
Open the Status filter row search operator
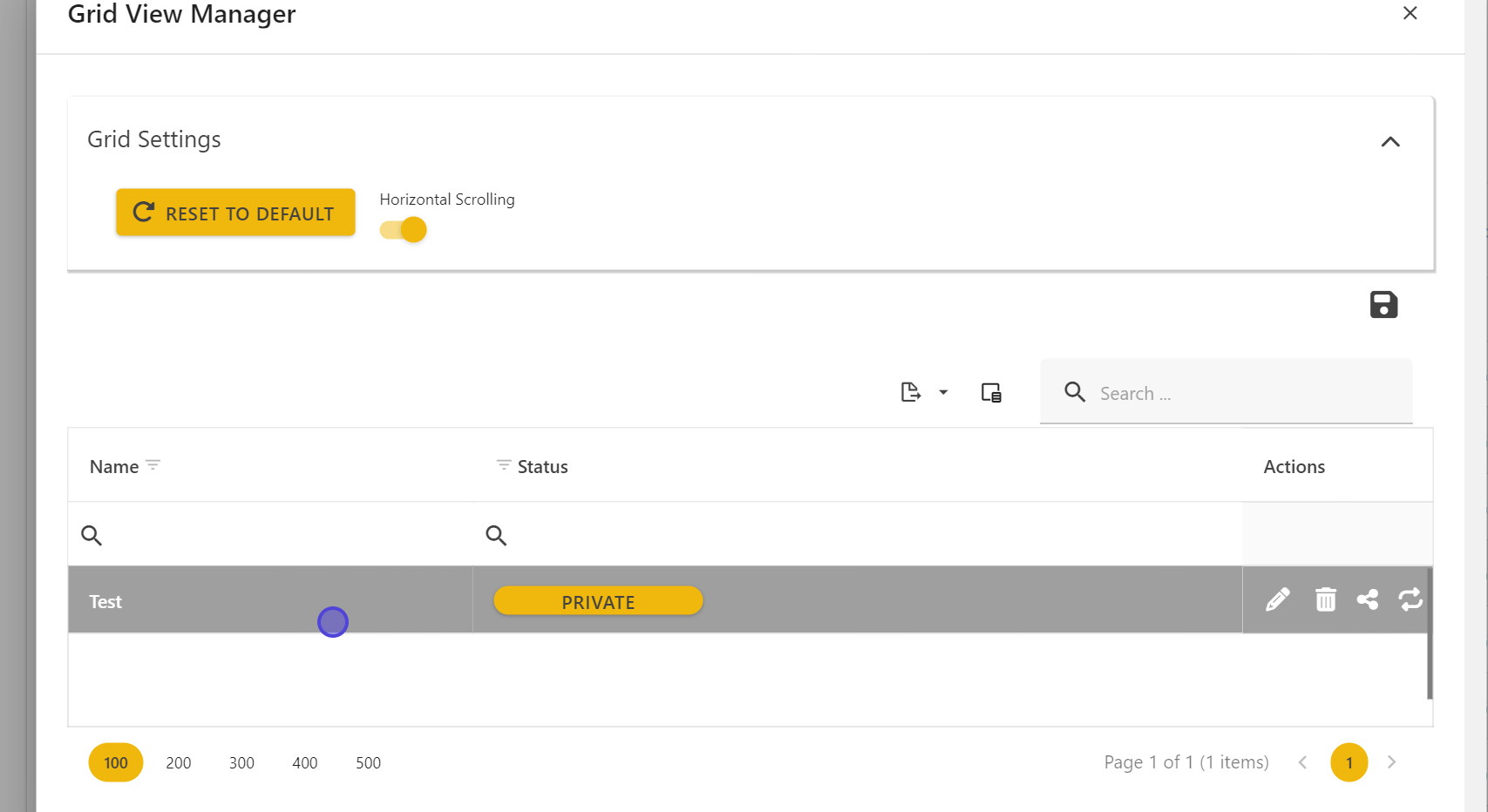(496, 535)
